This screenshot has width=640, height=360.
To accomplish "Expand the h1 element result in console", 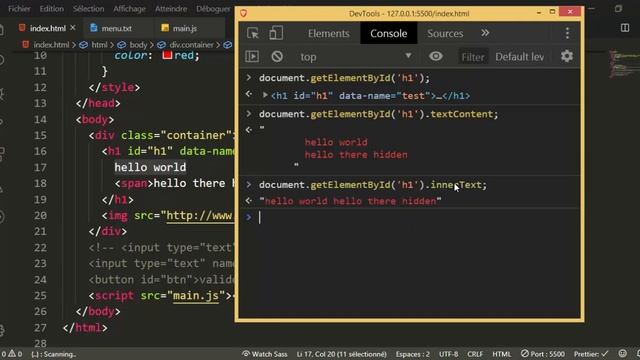I will 265,96.
